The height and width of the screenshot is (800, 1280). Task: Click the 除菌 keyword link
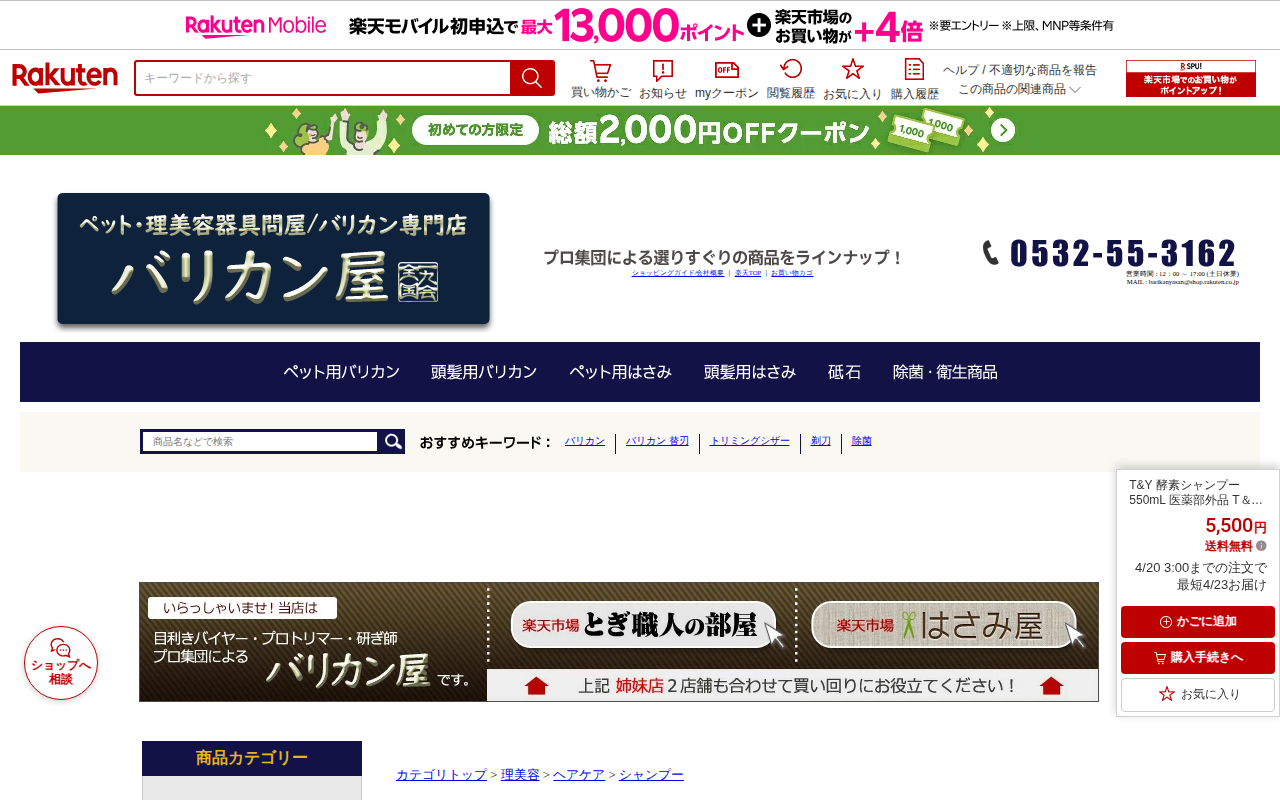[862, 441]
